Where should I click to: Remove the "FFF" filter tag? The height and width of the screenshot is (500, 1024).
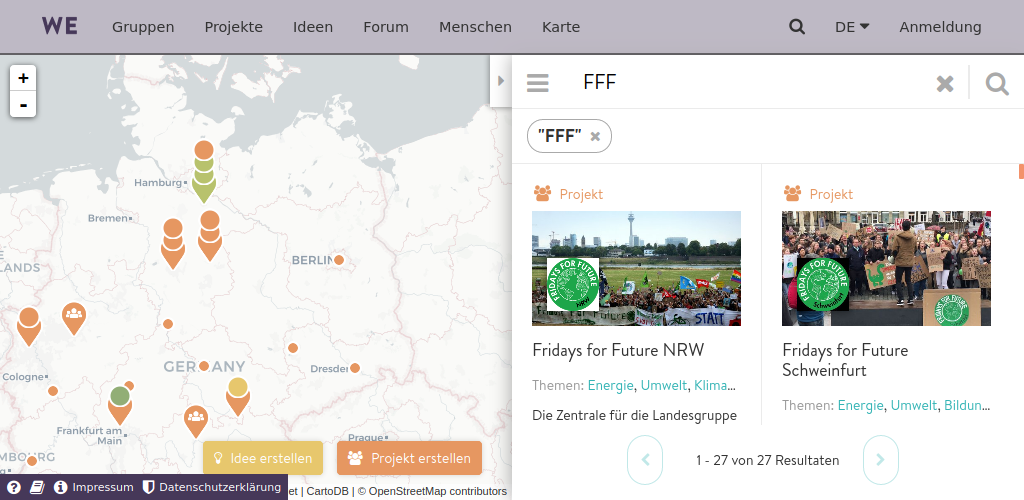point(595,136)
